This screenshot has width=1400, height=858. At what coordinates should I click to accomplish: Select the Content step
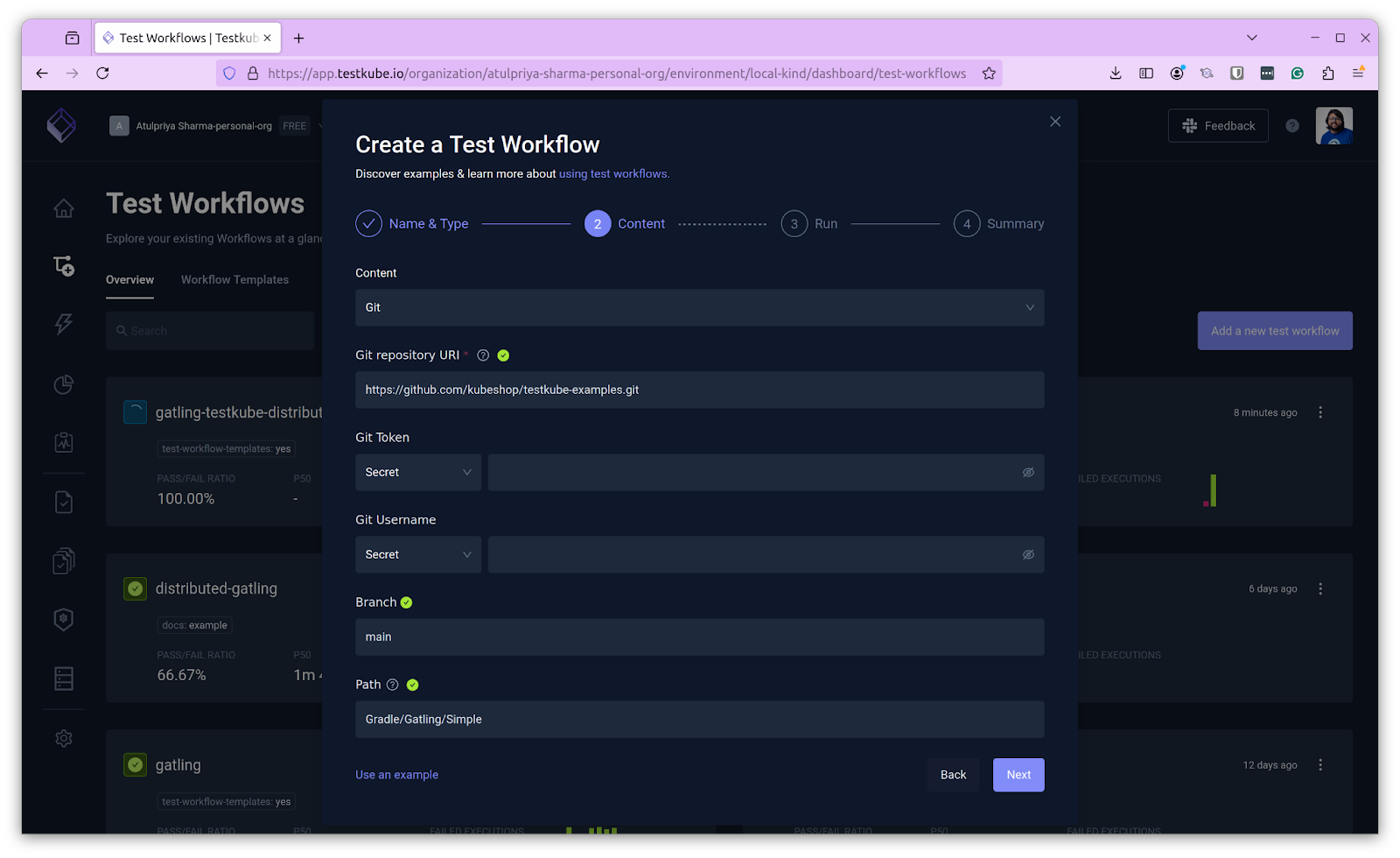coord(625,224)
